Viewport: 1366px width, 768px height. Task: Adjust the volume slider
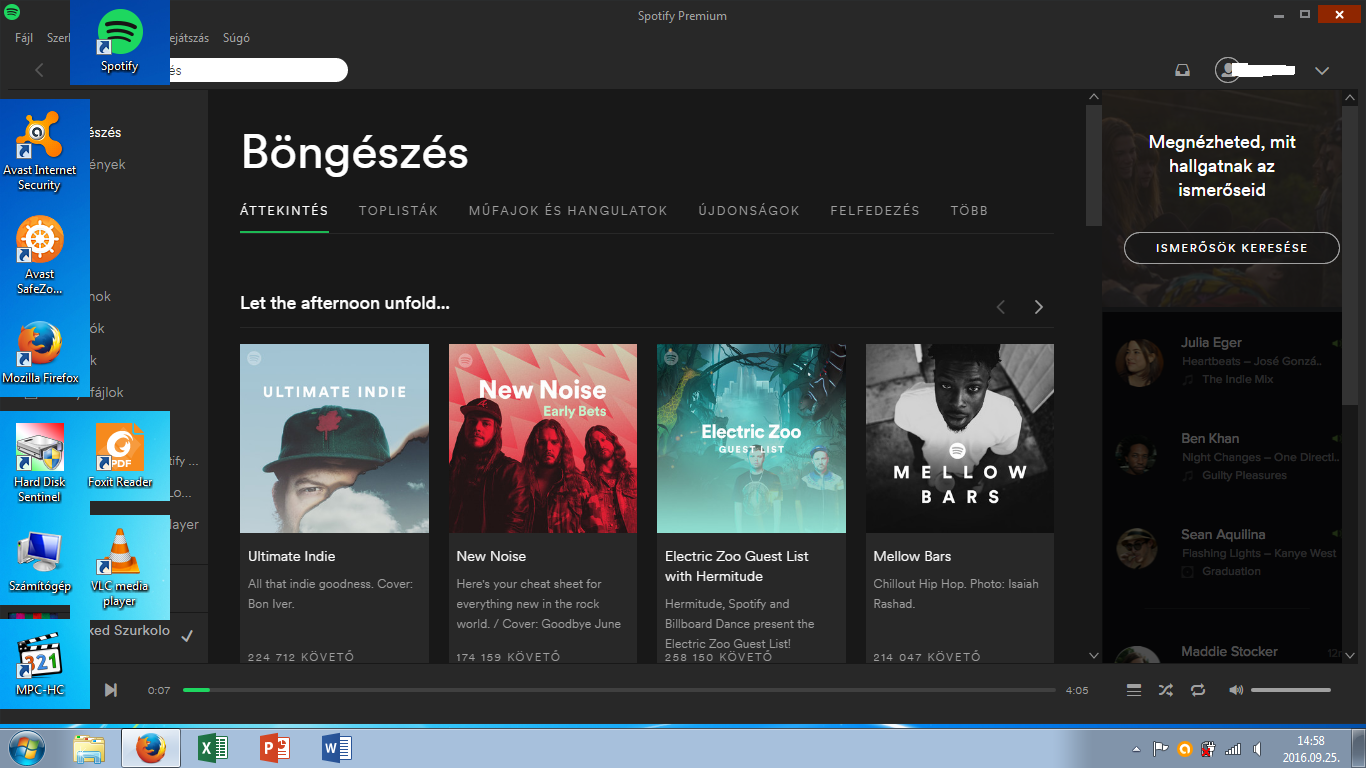(1291, 690)
